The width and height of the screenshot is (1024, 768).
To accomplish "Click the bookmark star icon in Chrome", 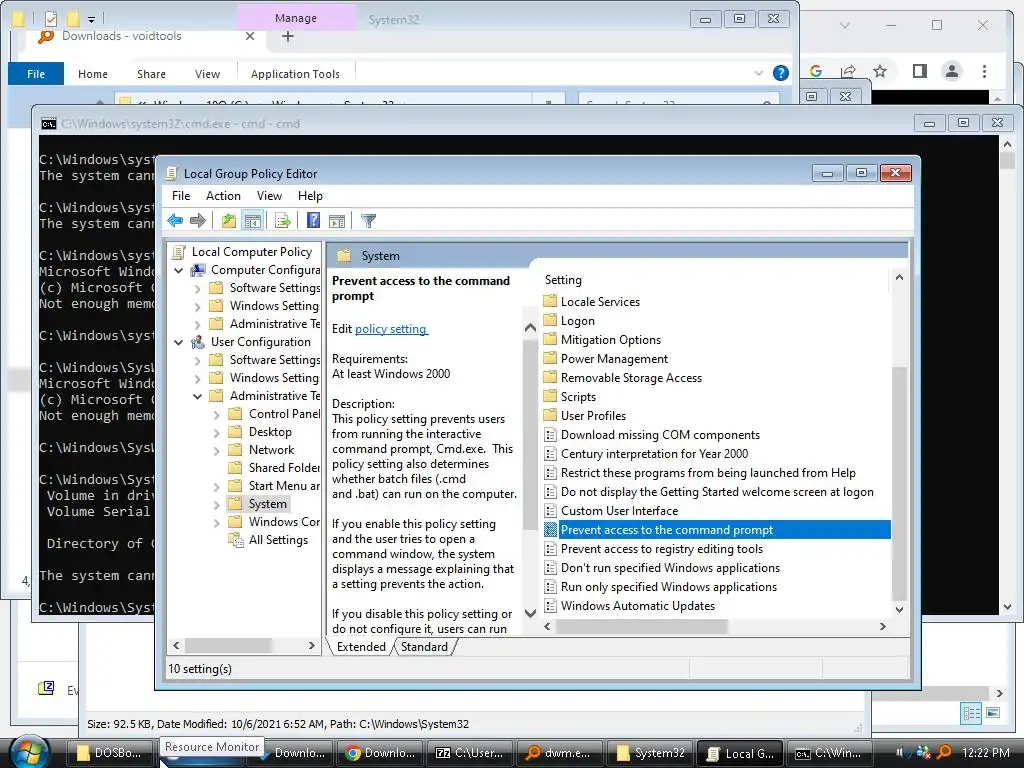I will (880, 71).
